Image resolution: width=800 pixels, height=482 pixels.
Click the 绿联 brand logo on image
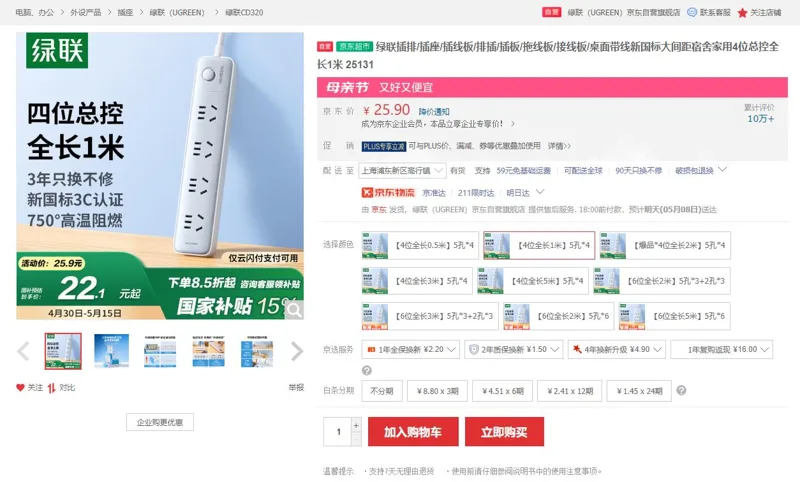(x=57, y=50)
